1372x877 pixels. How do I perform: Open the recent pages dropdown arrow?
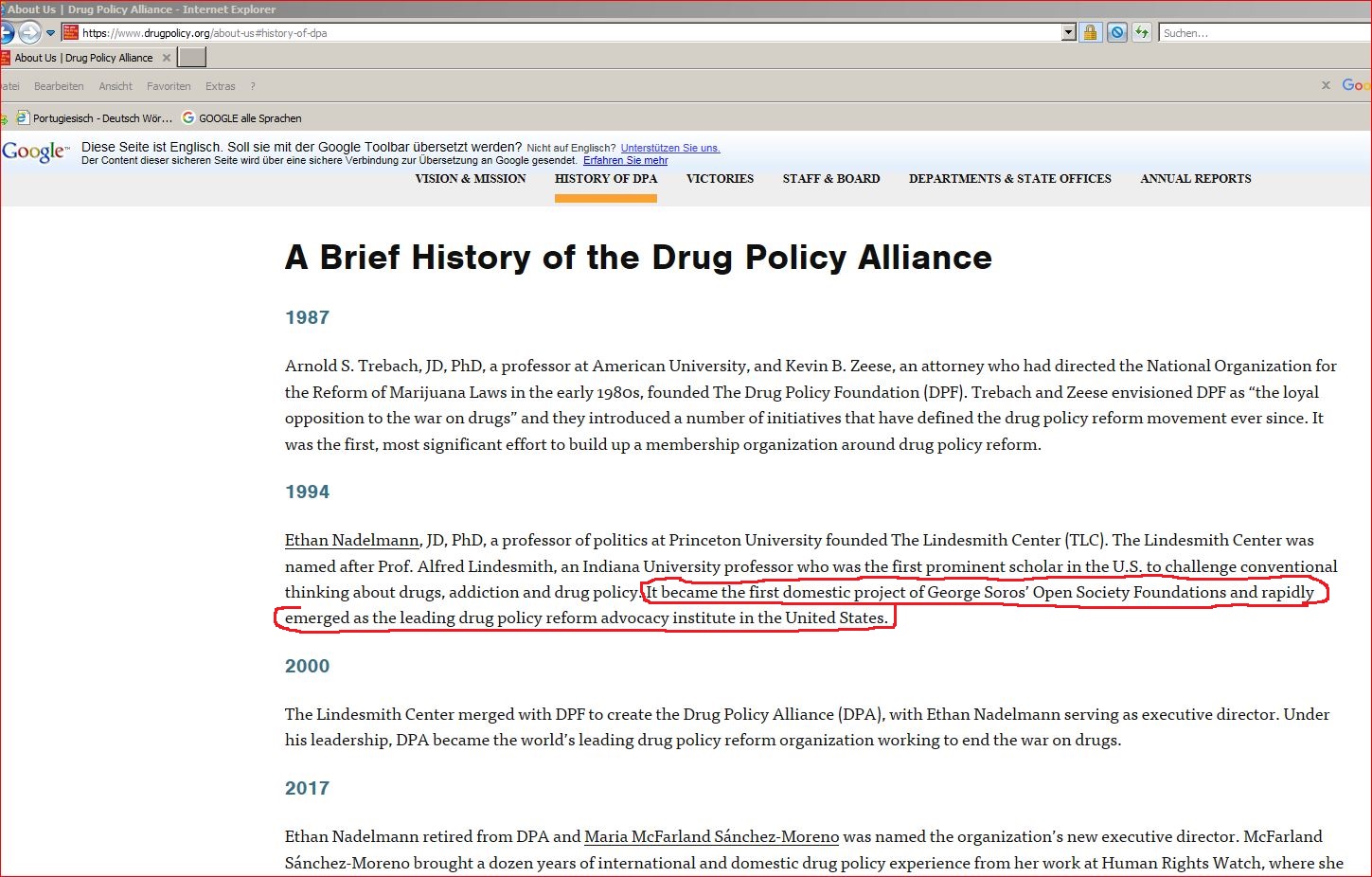[51, 33]
